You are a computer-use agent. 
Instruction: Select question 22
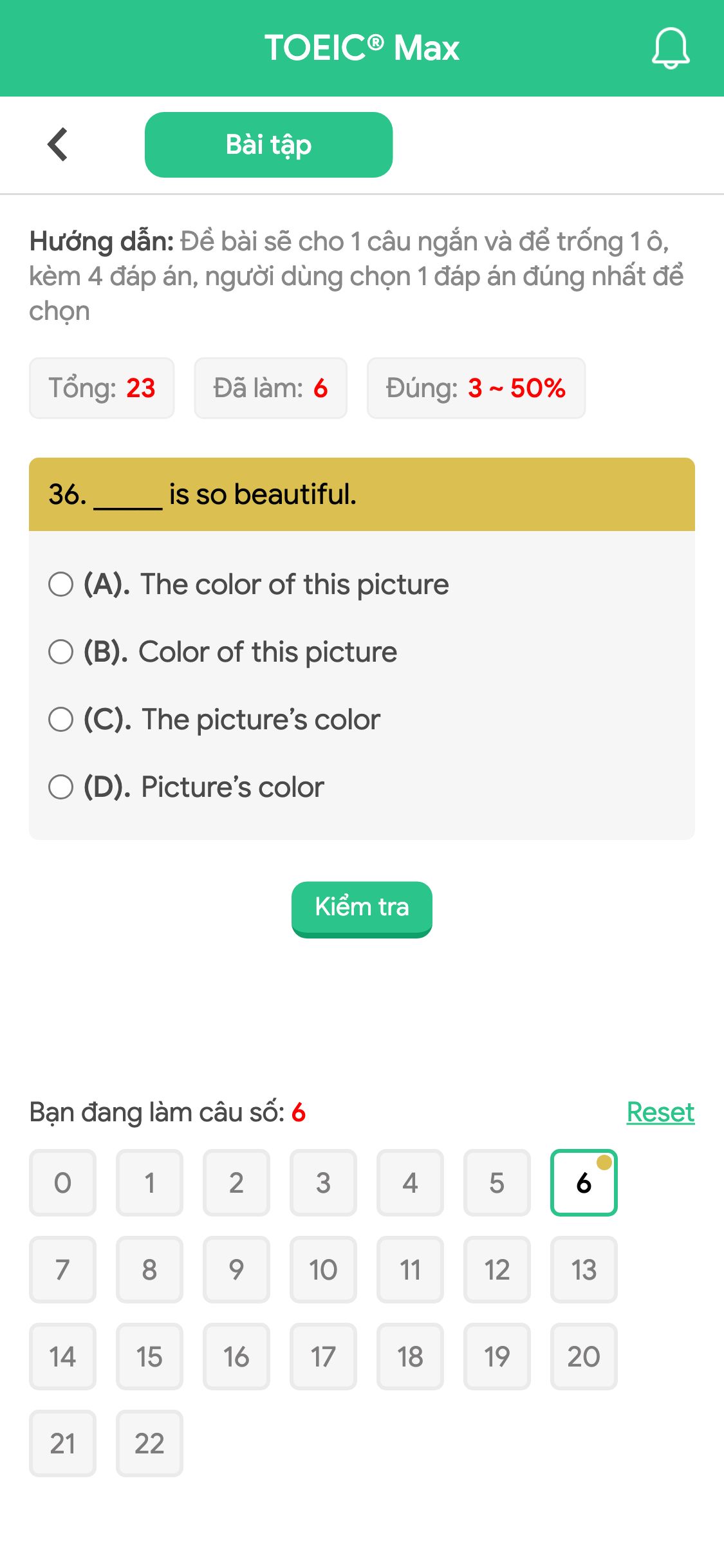[149, 1444]
